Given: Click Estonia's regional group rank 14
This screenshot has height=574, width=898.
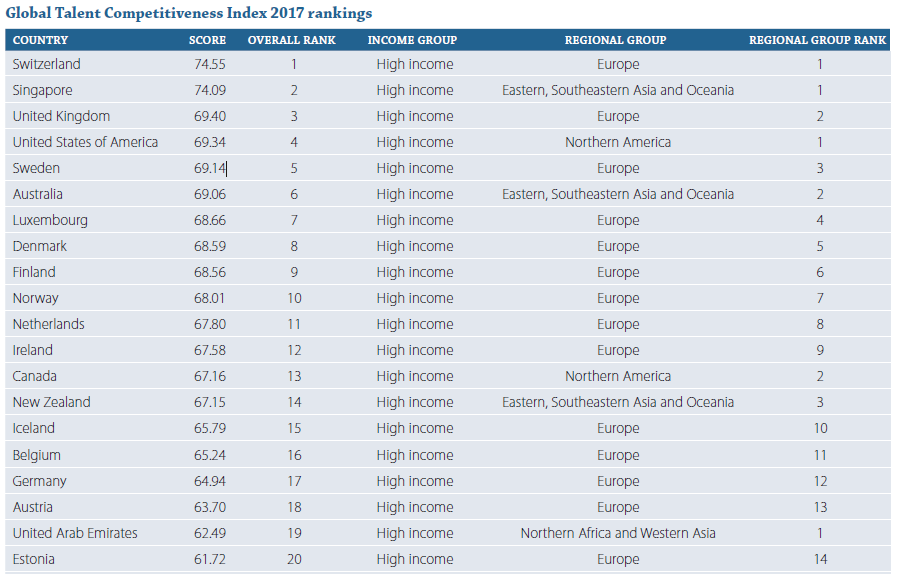Looking at the screenshot, I should [820, 559].
